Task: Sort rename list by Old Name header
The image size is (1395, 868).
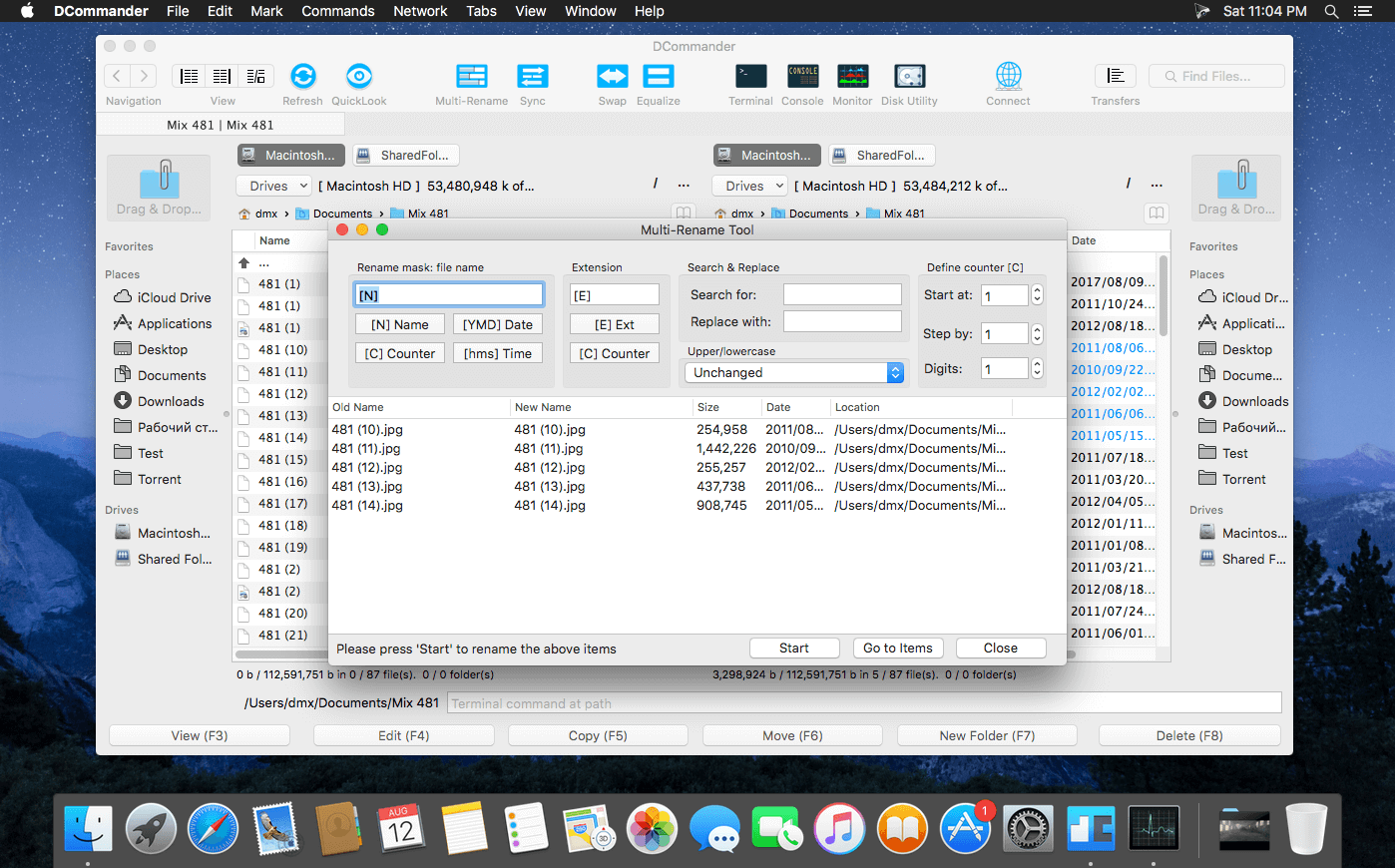Action: pos(419,407)
